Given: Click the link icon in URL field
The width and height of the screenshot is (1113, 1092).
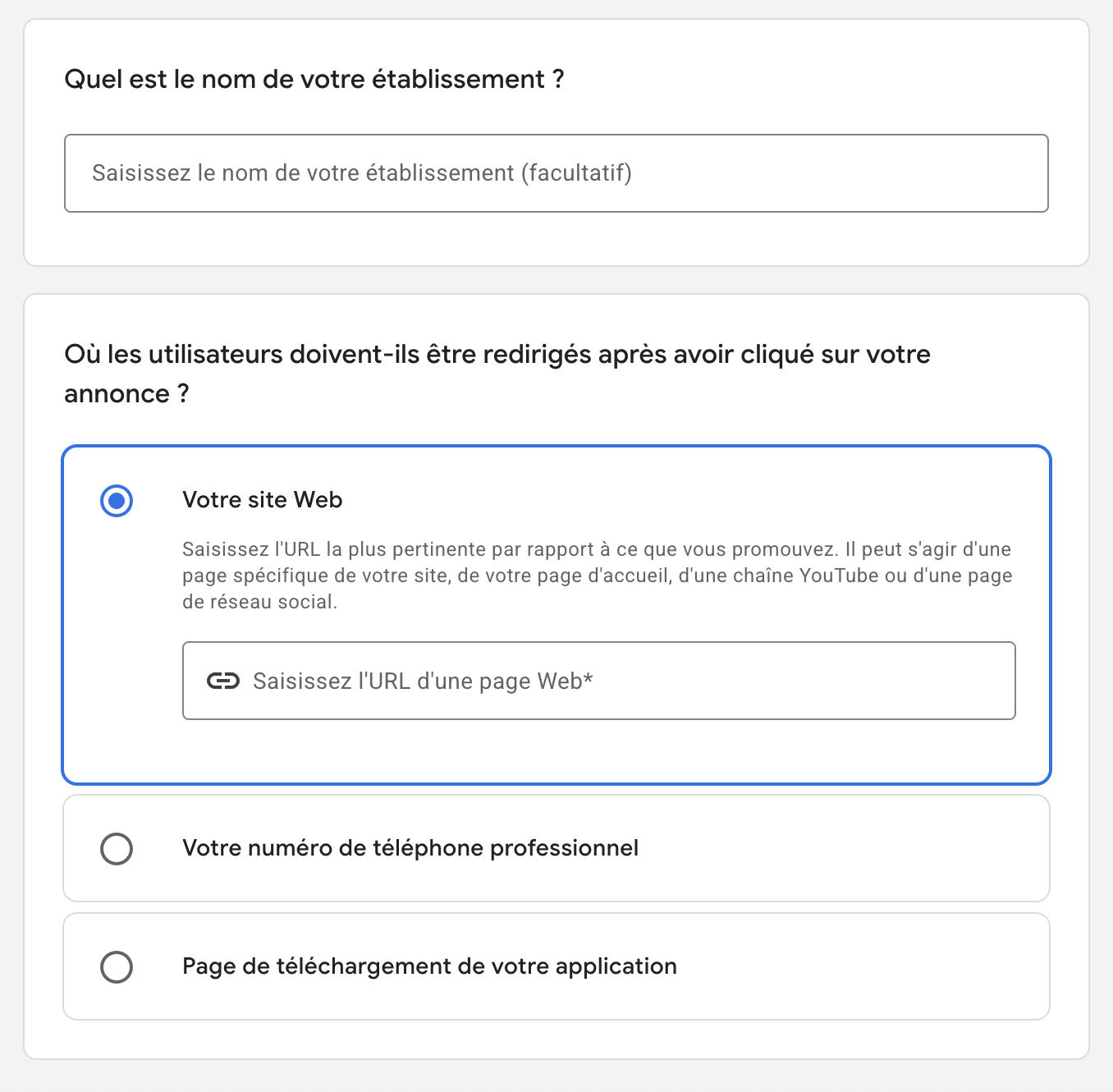Looking at the screenshot, I should click(222, 681).
